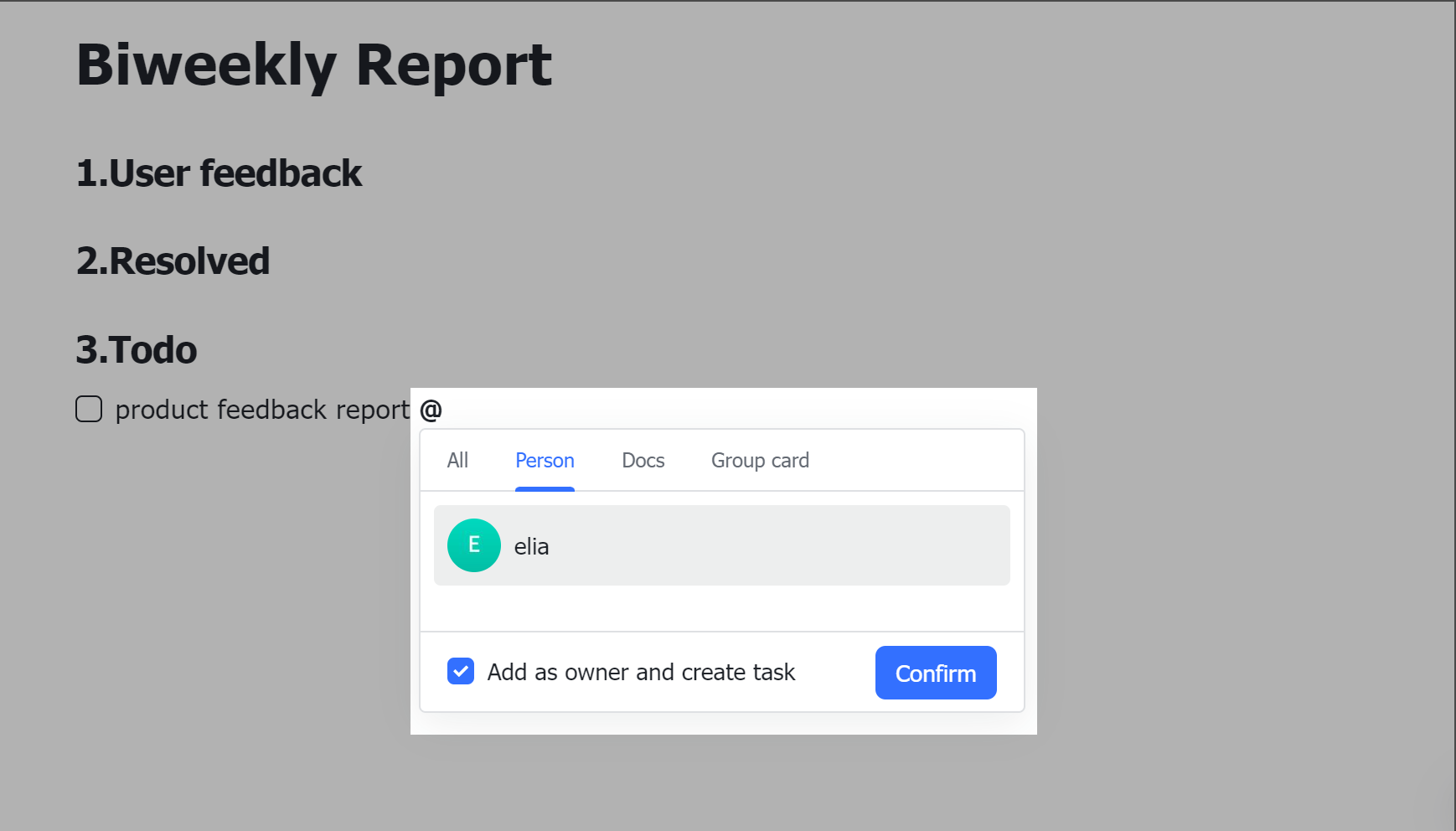Click inside the mention suggestion panel

(721, 607)
